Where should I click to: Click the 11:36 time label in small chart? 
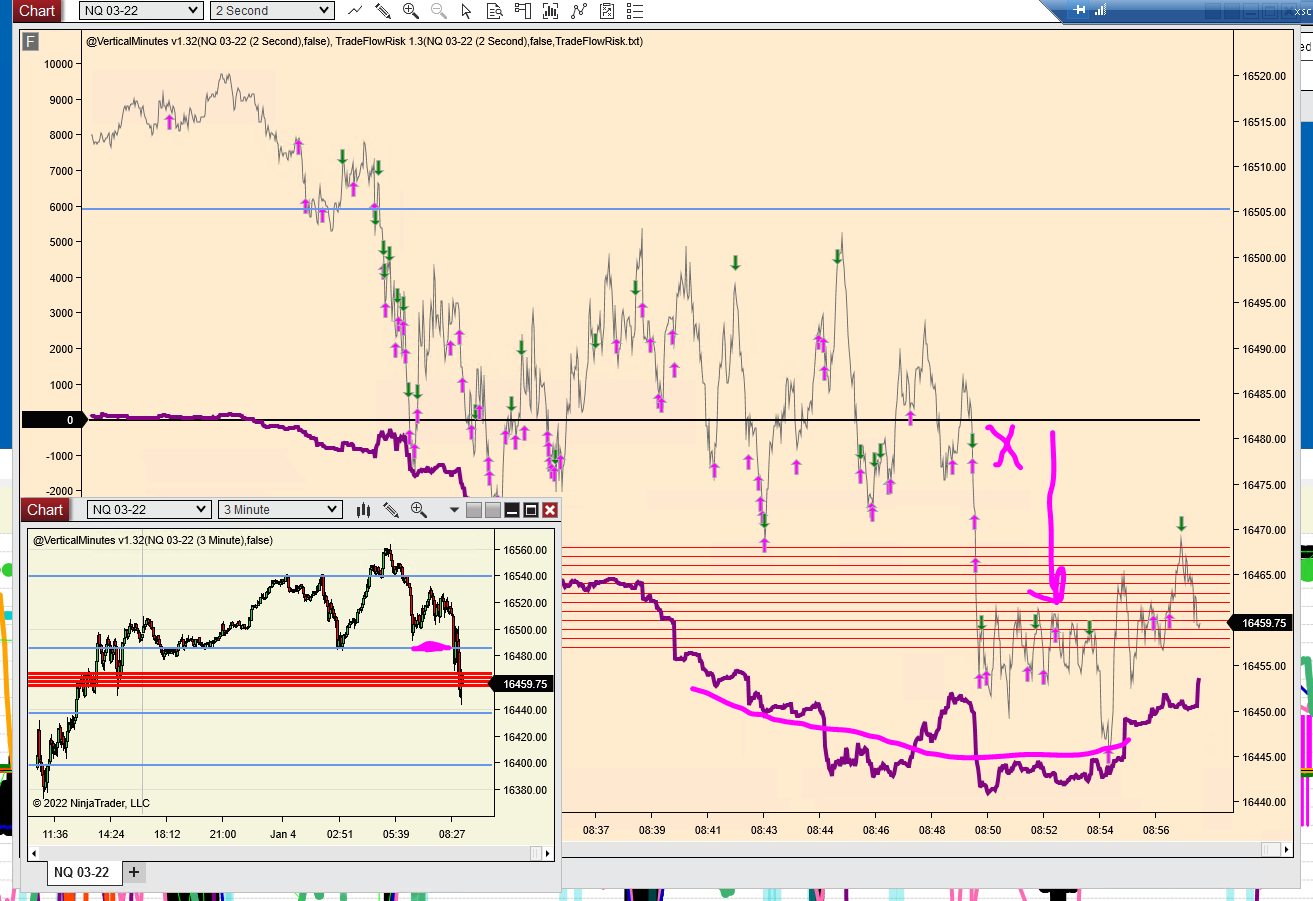click(x=55, y=834)
